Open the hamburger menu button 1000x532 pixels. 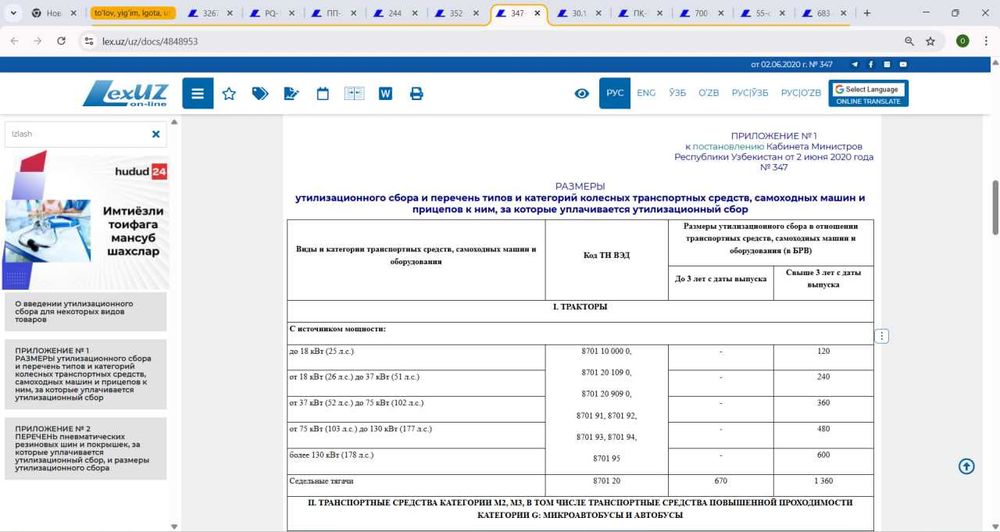click(x=198, y=94)
